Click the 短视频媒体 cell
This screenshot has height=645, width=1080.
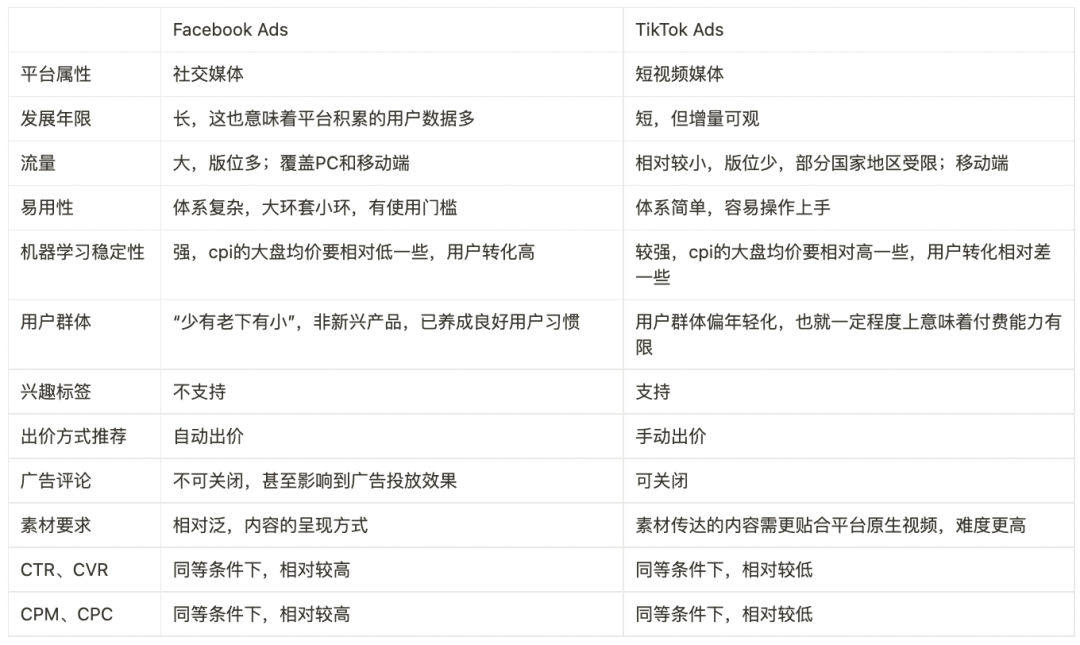pos(679,74)
